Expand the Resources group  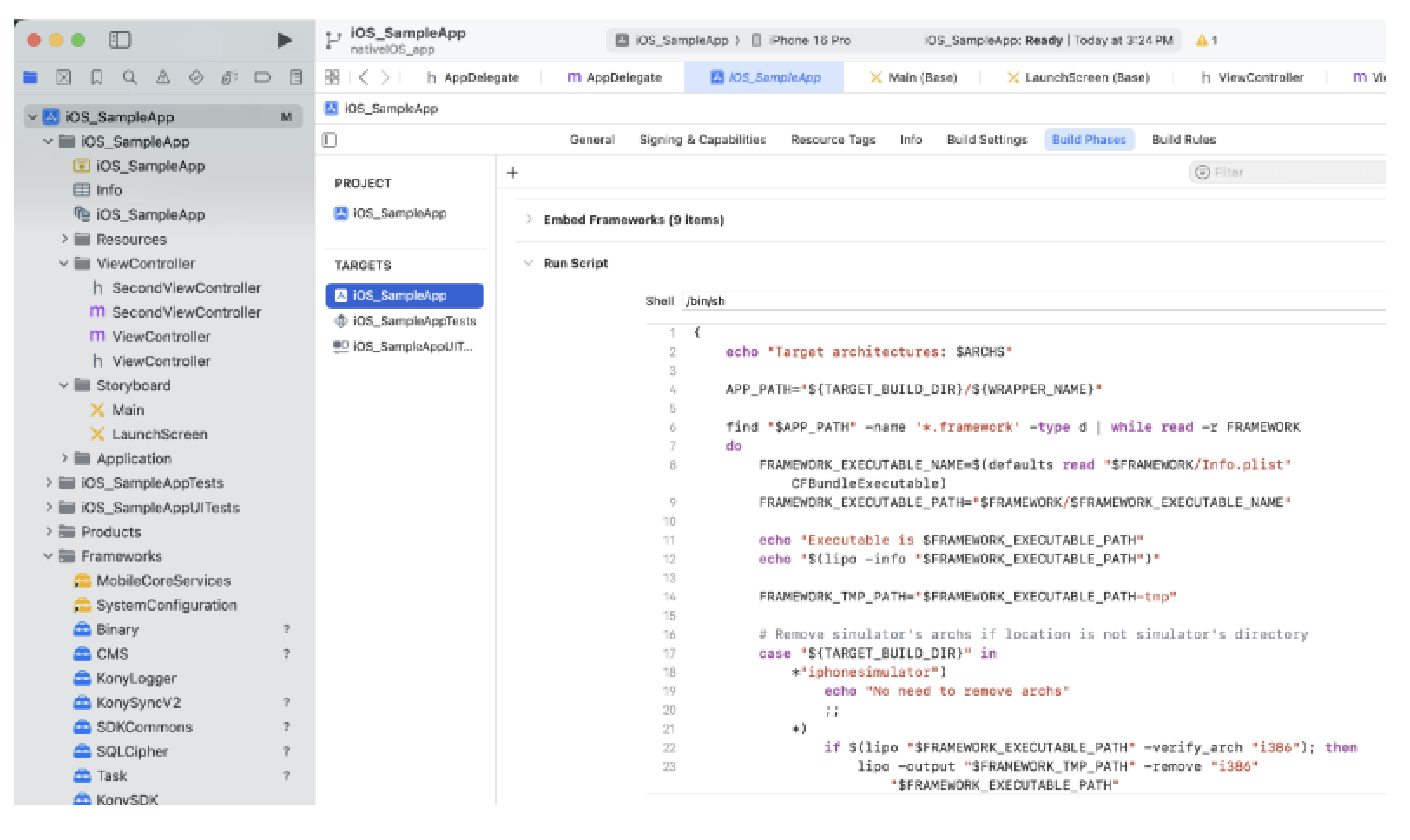pos(64,239)
